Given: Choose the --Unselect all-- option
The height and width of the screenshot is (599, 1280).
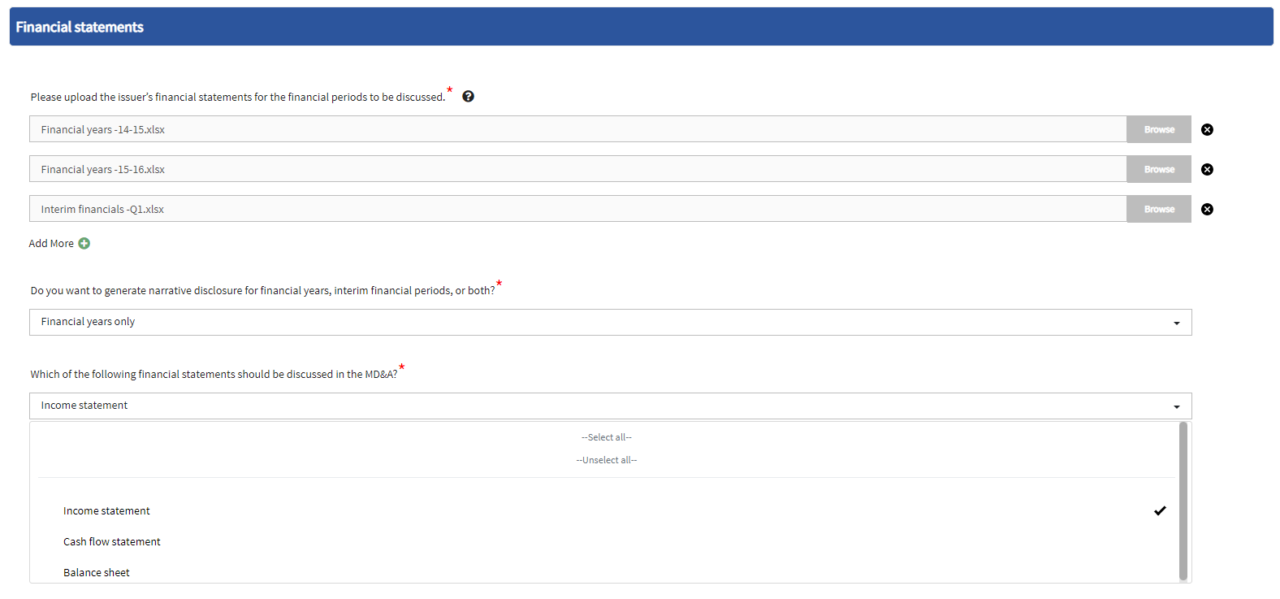Looking at the screenshot, I should coord(607,460).
